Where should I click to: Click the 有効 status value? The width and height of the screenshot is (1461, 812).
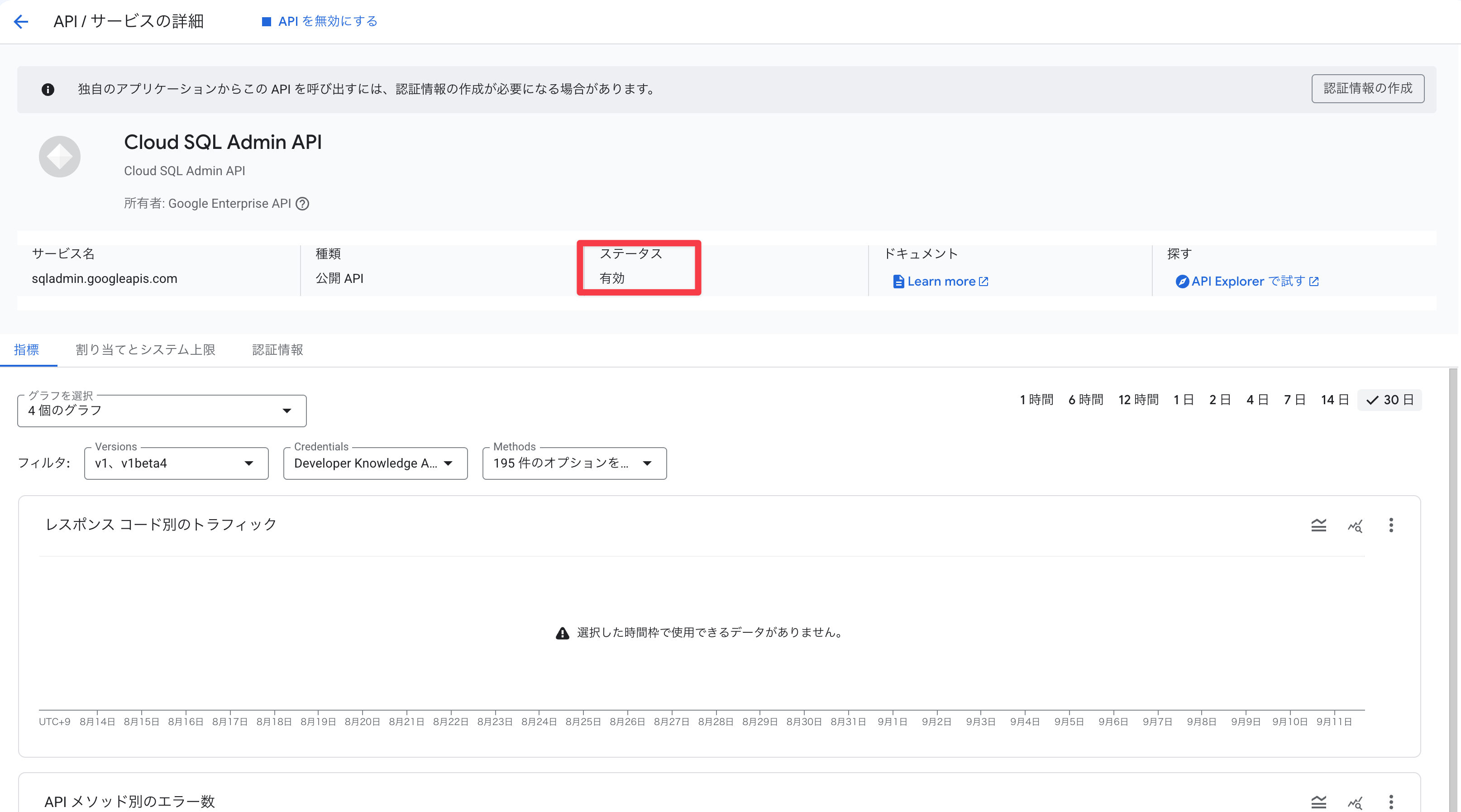pos(612,278)
